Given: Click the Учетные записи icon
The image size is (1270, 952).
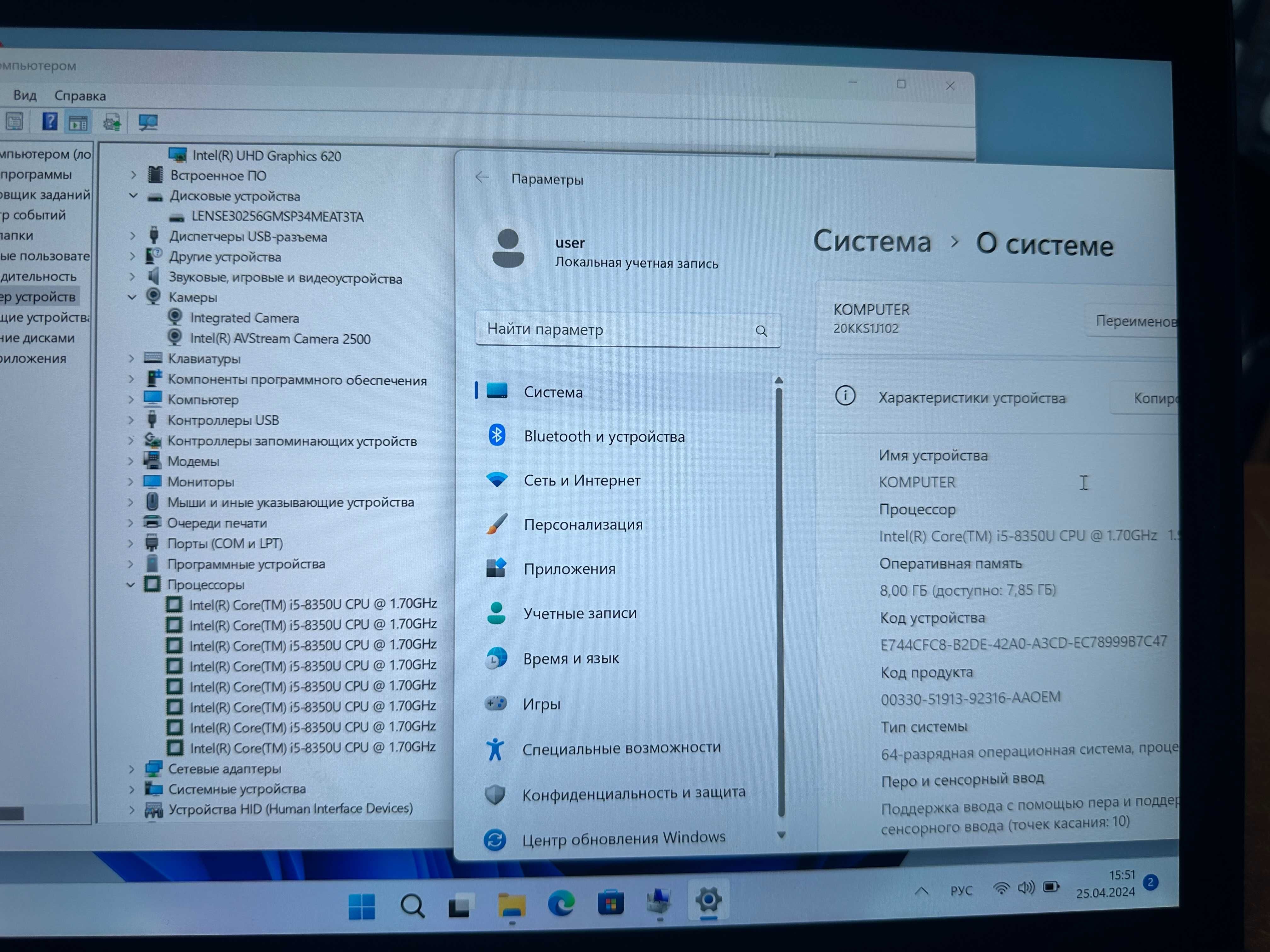Looking at the screenshot, I should tap(496, 613).
